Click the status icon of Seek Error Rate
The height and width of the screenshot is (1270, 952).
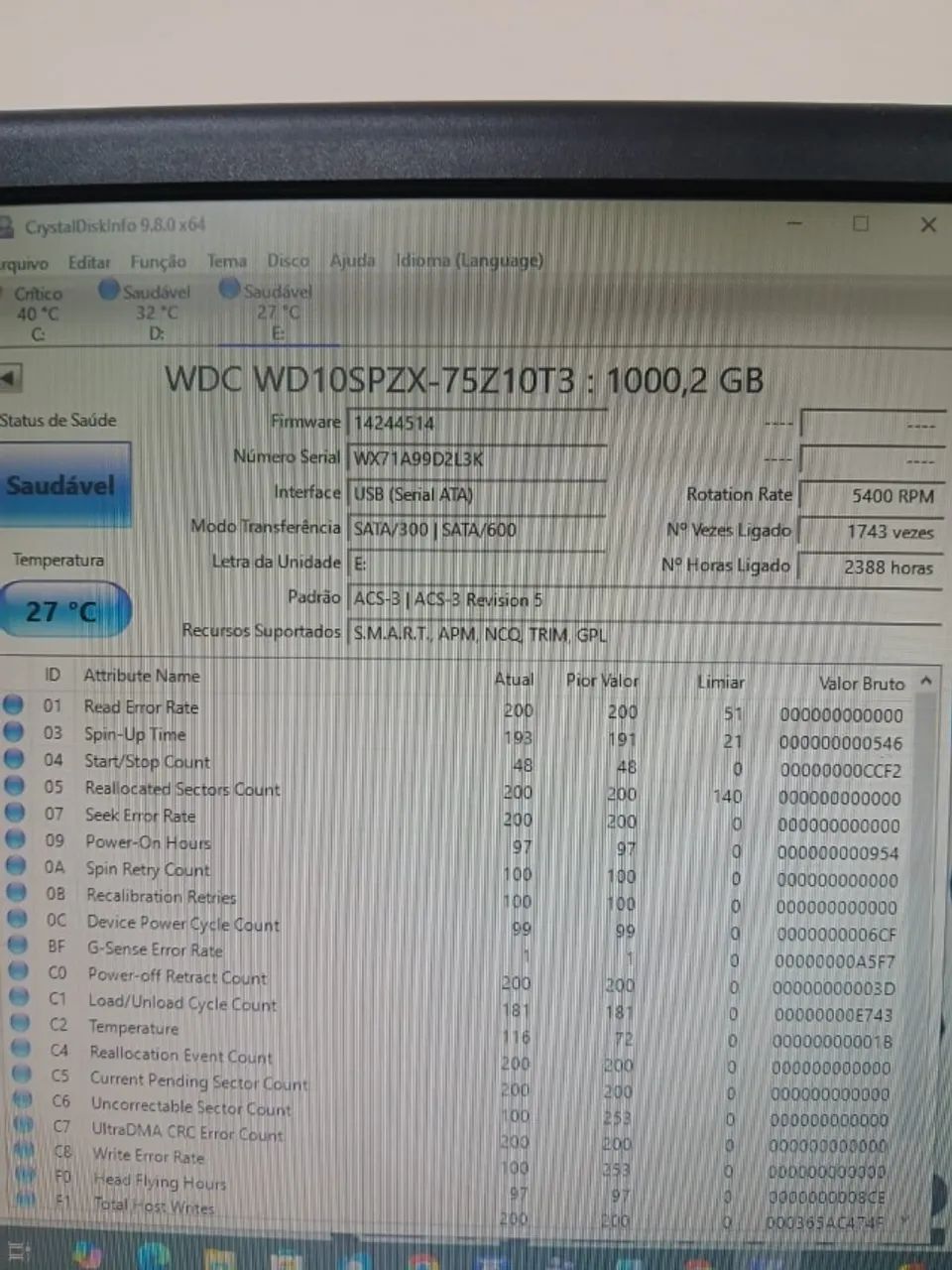16,812
